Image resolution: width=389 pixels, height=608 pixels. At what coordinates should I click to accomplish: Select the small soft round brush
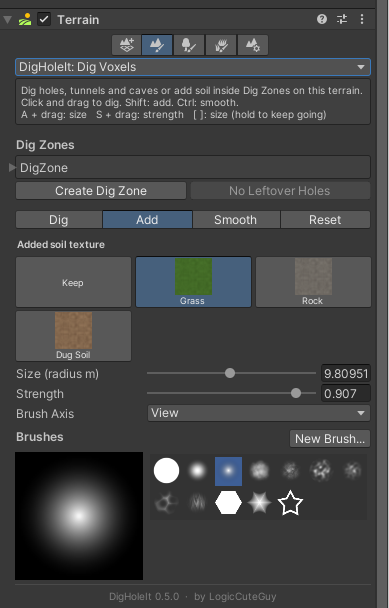coord(197,471)
